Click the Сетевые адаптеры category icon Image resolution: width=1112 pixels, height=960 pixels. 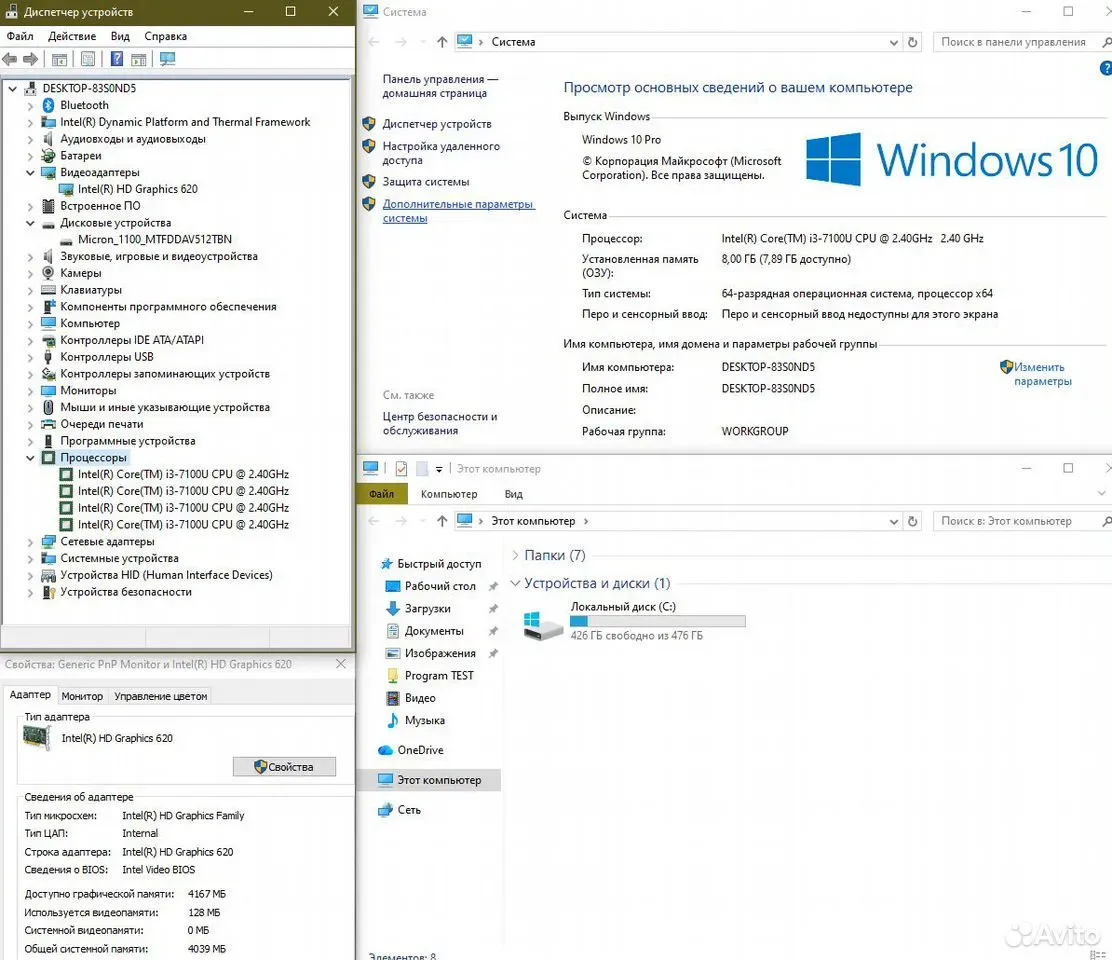48,542
